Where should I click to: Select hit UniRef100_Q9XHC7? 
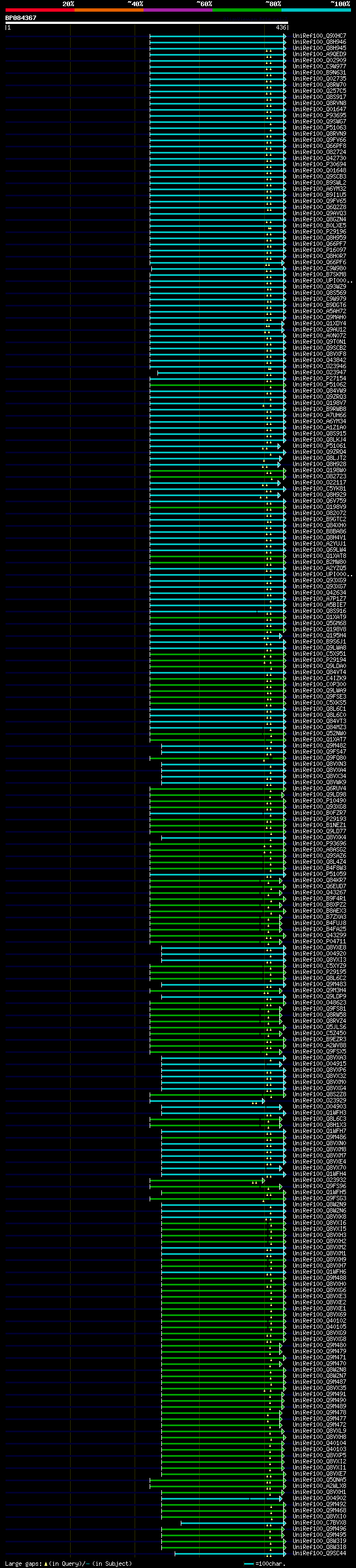coord(319,36)
